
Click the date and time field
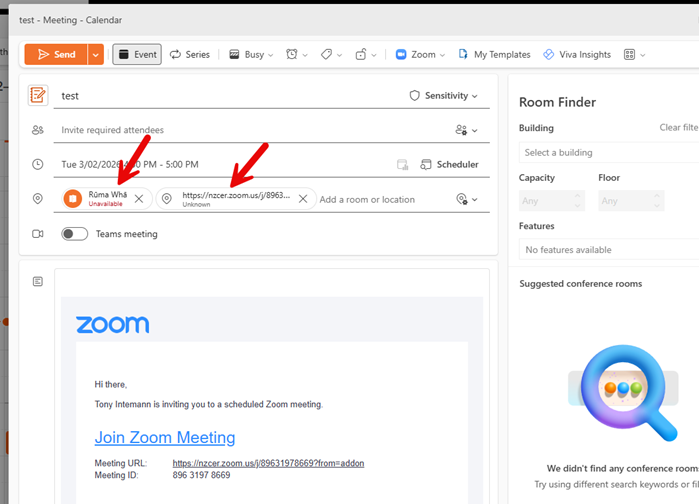223,164
